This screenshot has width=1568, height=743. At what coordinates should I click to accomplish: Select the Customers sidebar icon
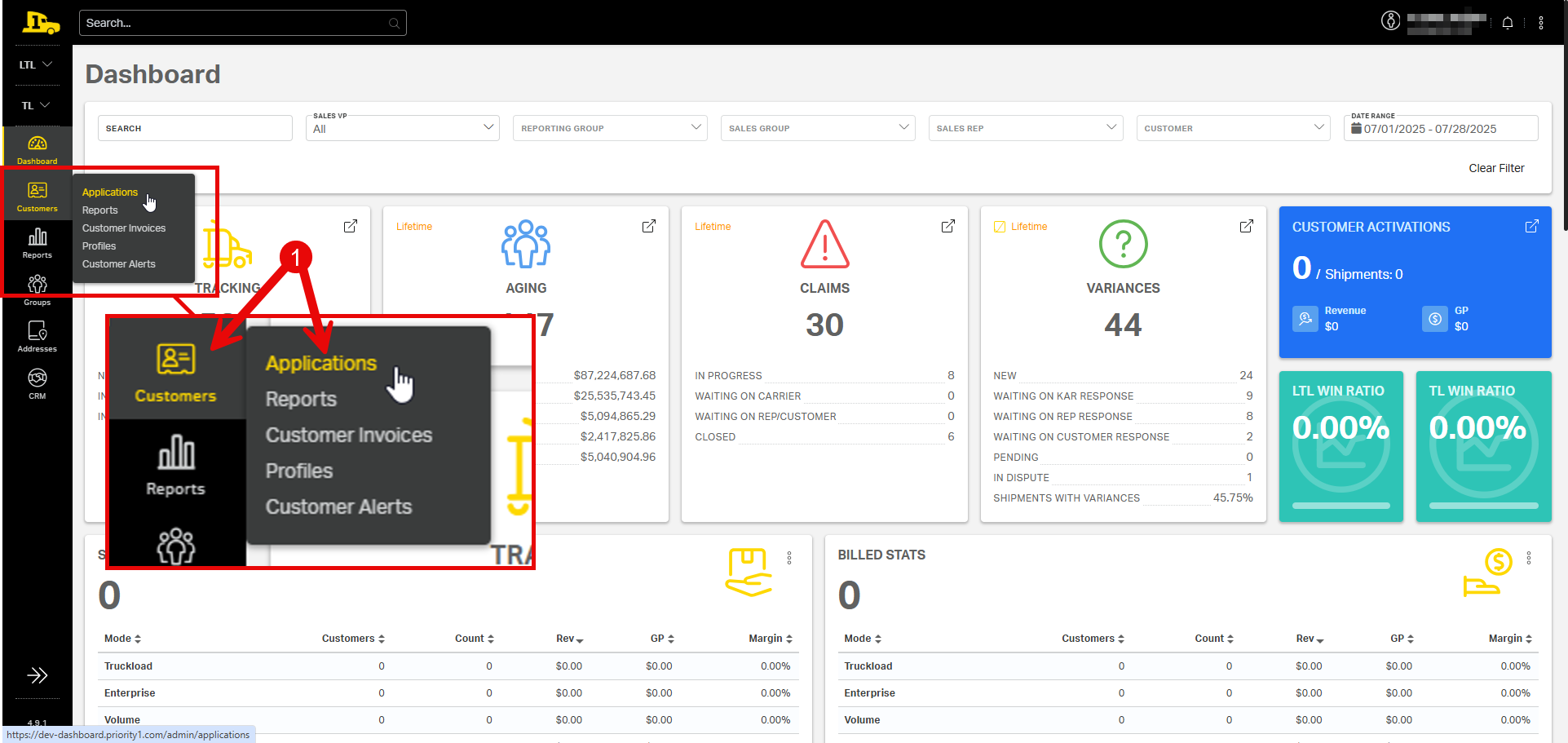(38, 197)
